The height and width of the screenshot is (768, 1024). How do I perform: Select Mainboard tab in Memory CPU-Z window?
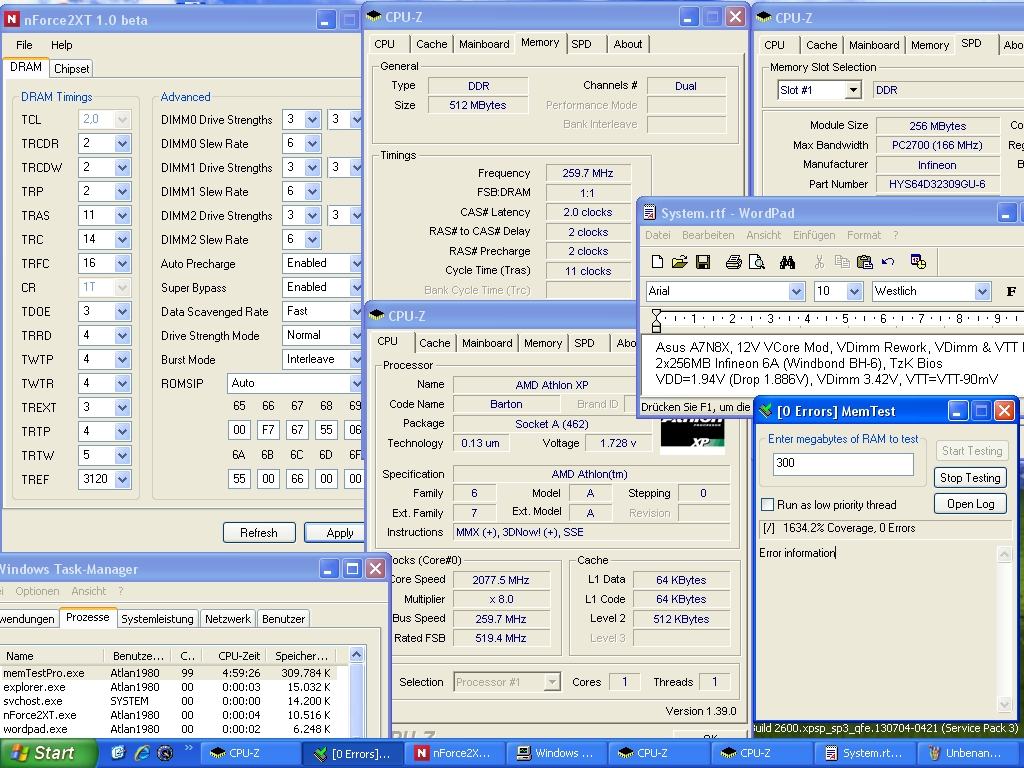click(484, 44)
